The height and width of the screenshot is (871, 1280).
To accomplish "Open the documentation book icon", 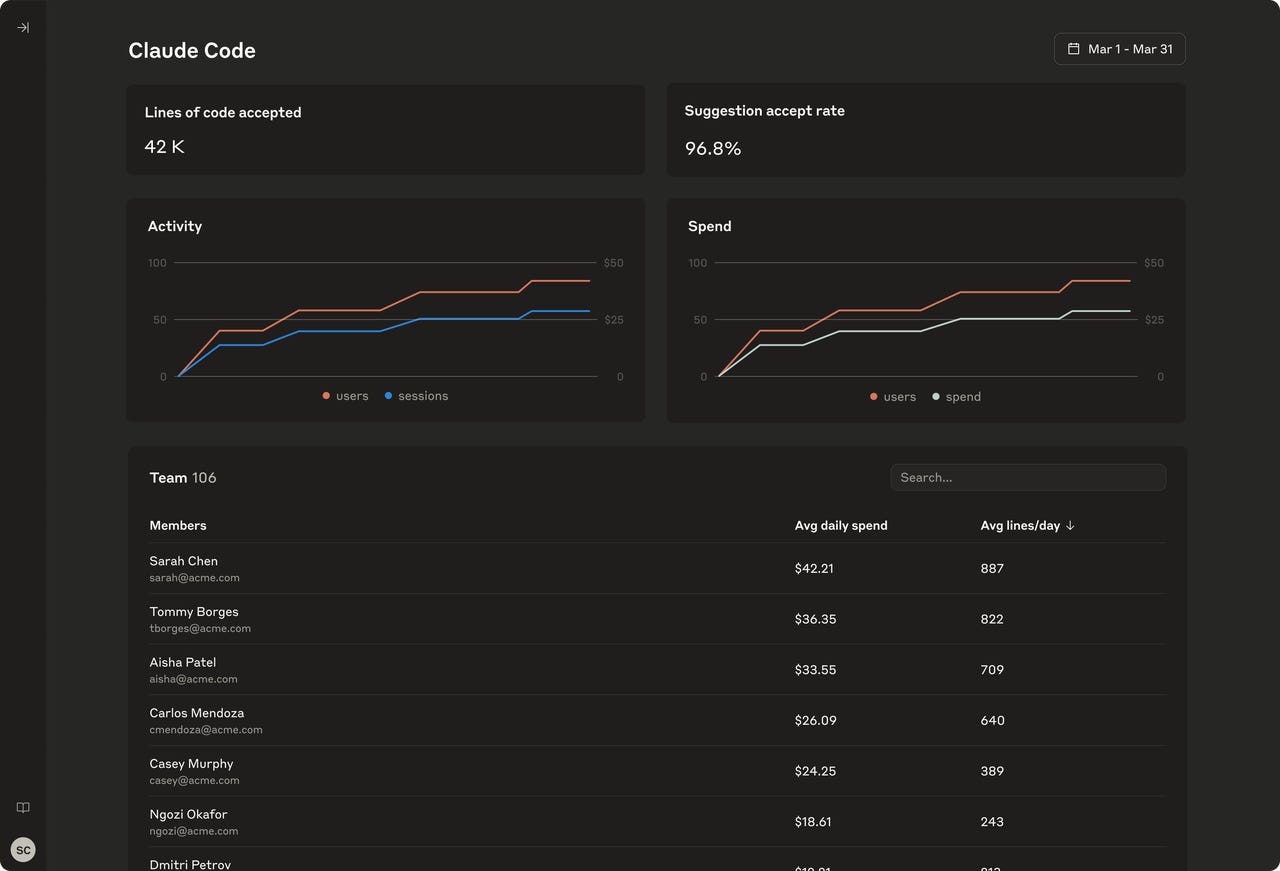I will tap(23, 808).
